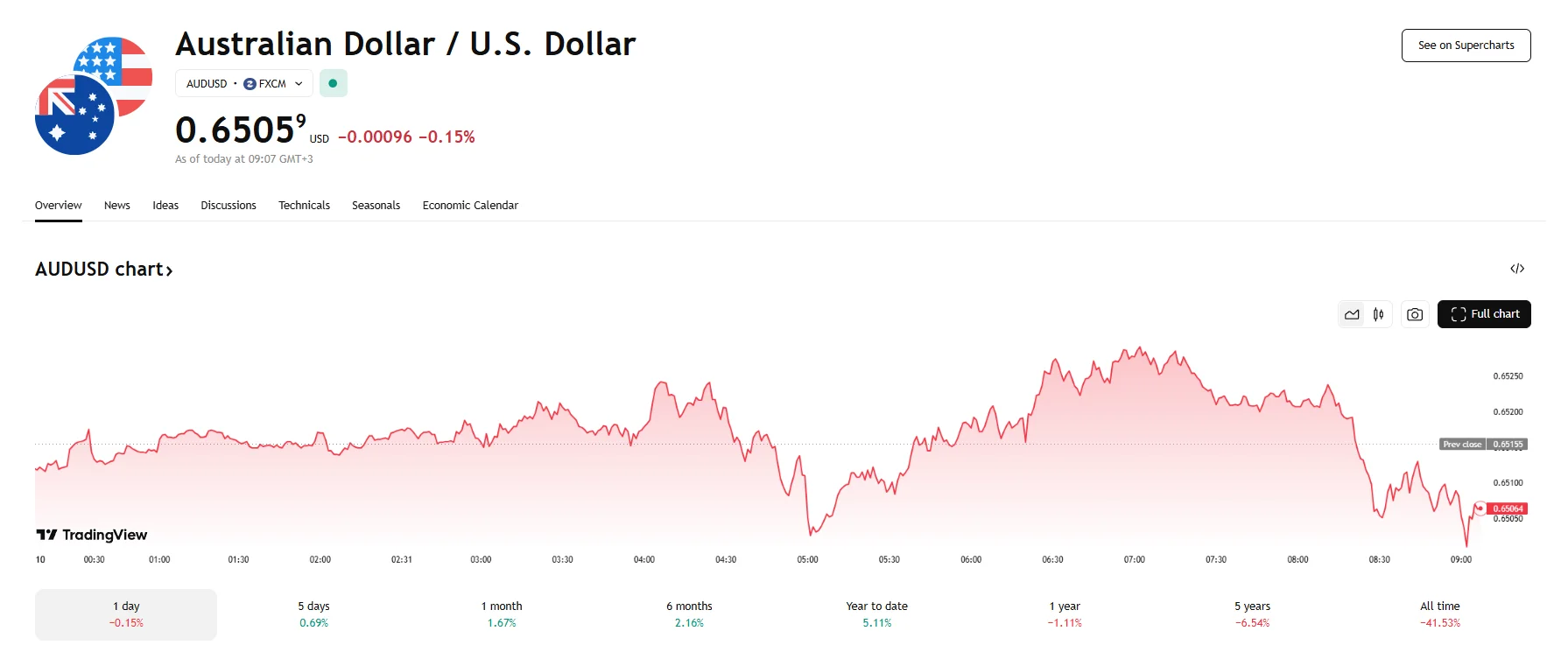Click the Prev close price label

(1483, 445)
